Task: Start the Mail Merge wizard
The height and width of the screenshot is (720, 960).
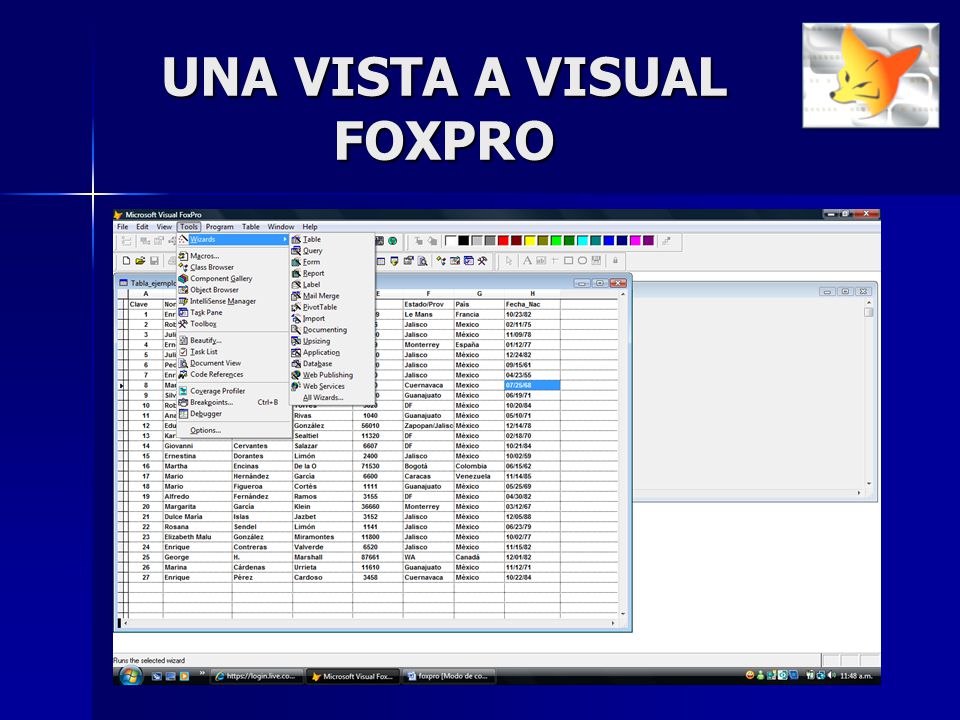Action: (332, 296)
